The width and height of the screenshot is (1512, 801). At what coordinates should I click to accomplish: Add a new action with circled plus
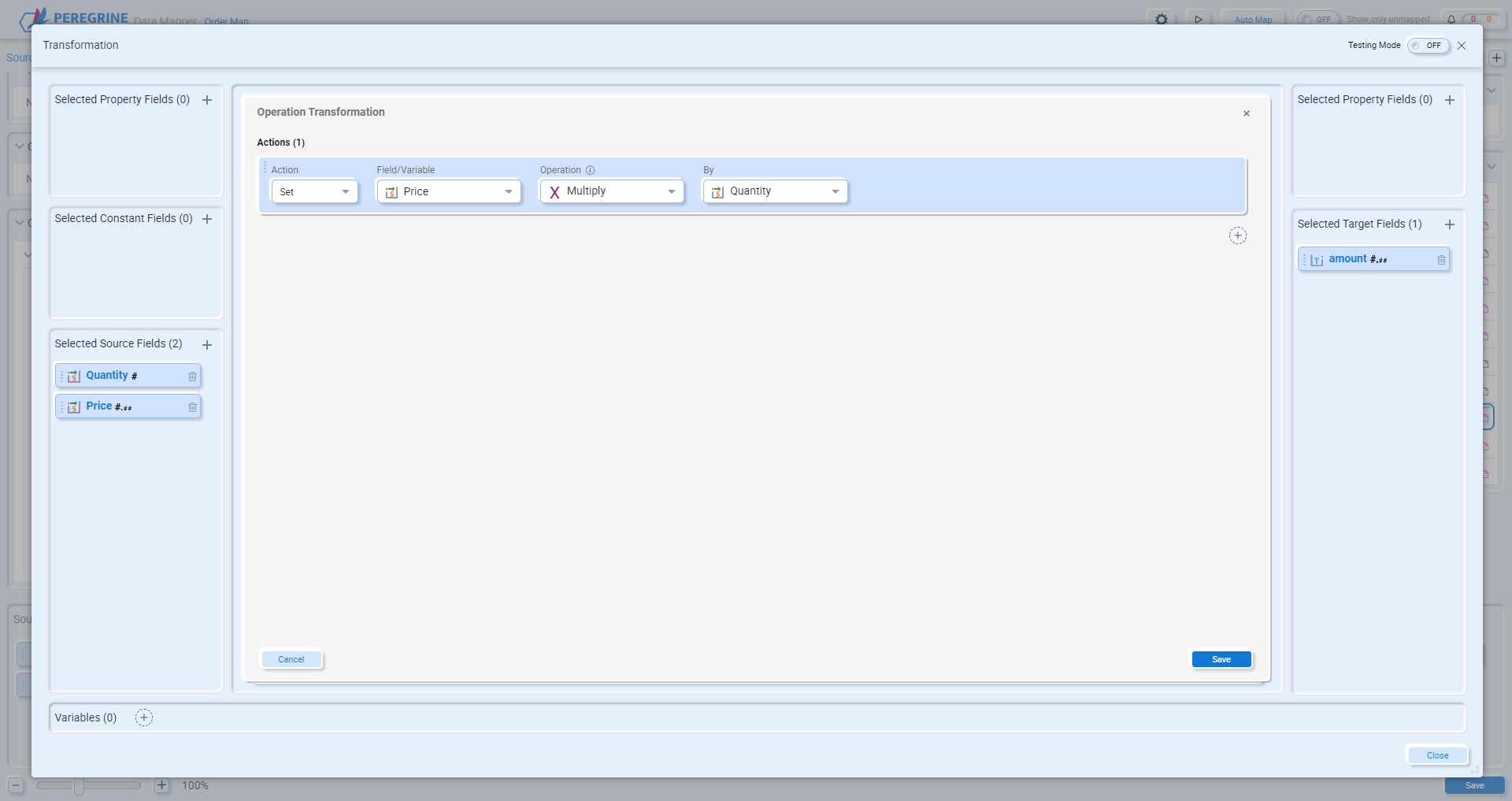[x=1238, y=235]
